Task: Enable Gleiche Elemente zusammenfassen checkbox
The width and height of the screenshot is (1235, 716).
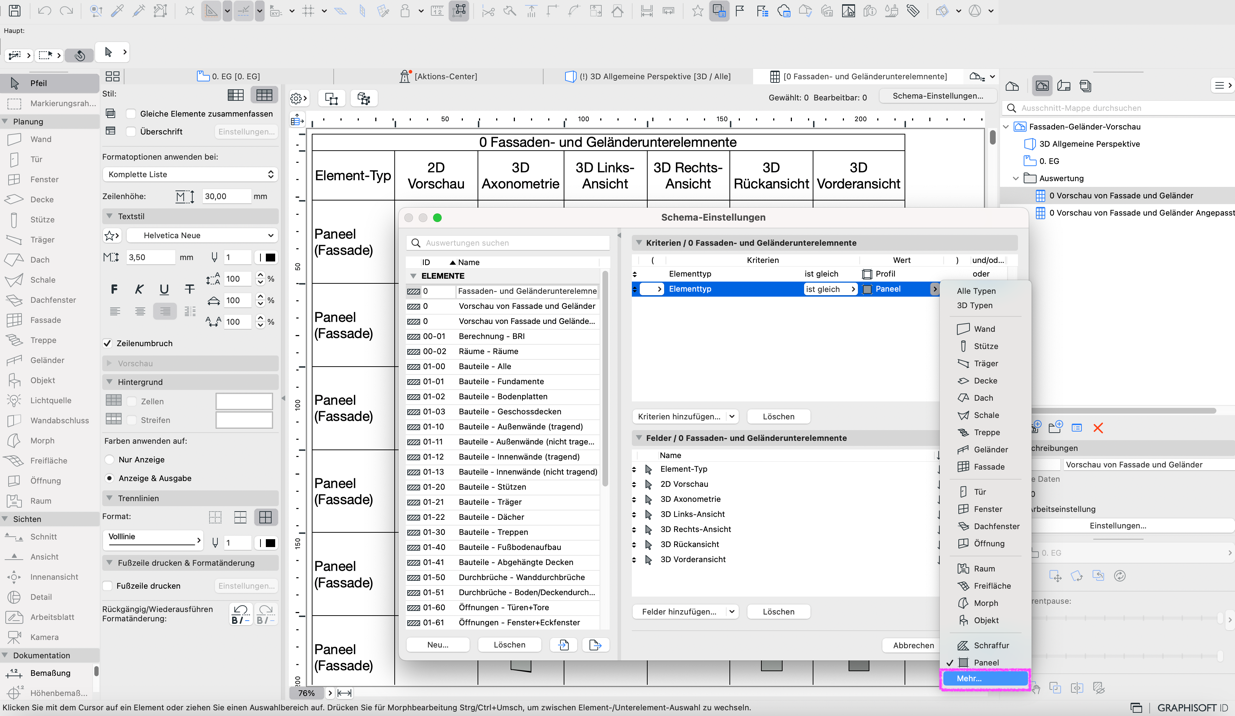Action: [x=131, y=114]
